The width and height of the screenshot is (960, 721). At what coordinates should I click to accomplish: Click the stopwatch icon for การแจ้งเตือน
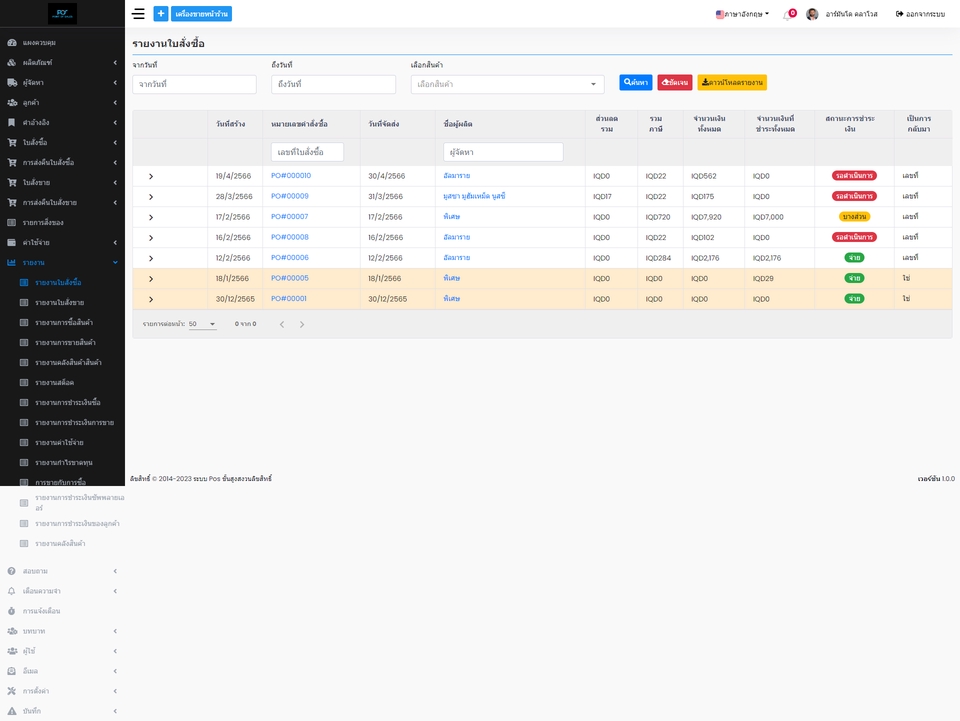tap(12, 611)
